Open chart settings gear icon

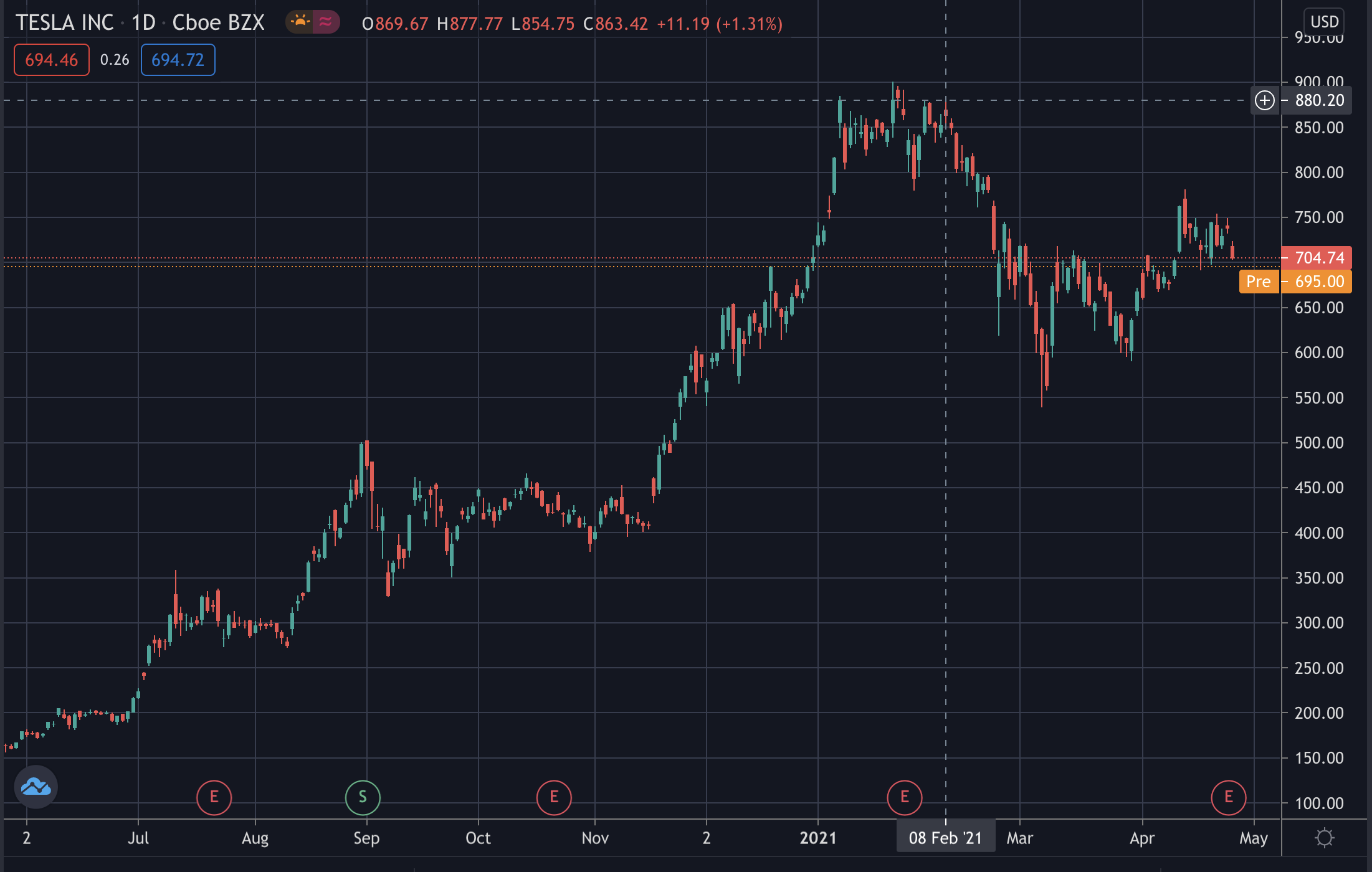pos(1324,838)
